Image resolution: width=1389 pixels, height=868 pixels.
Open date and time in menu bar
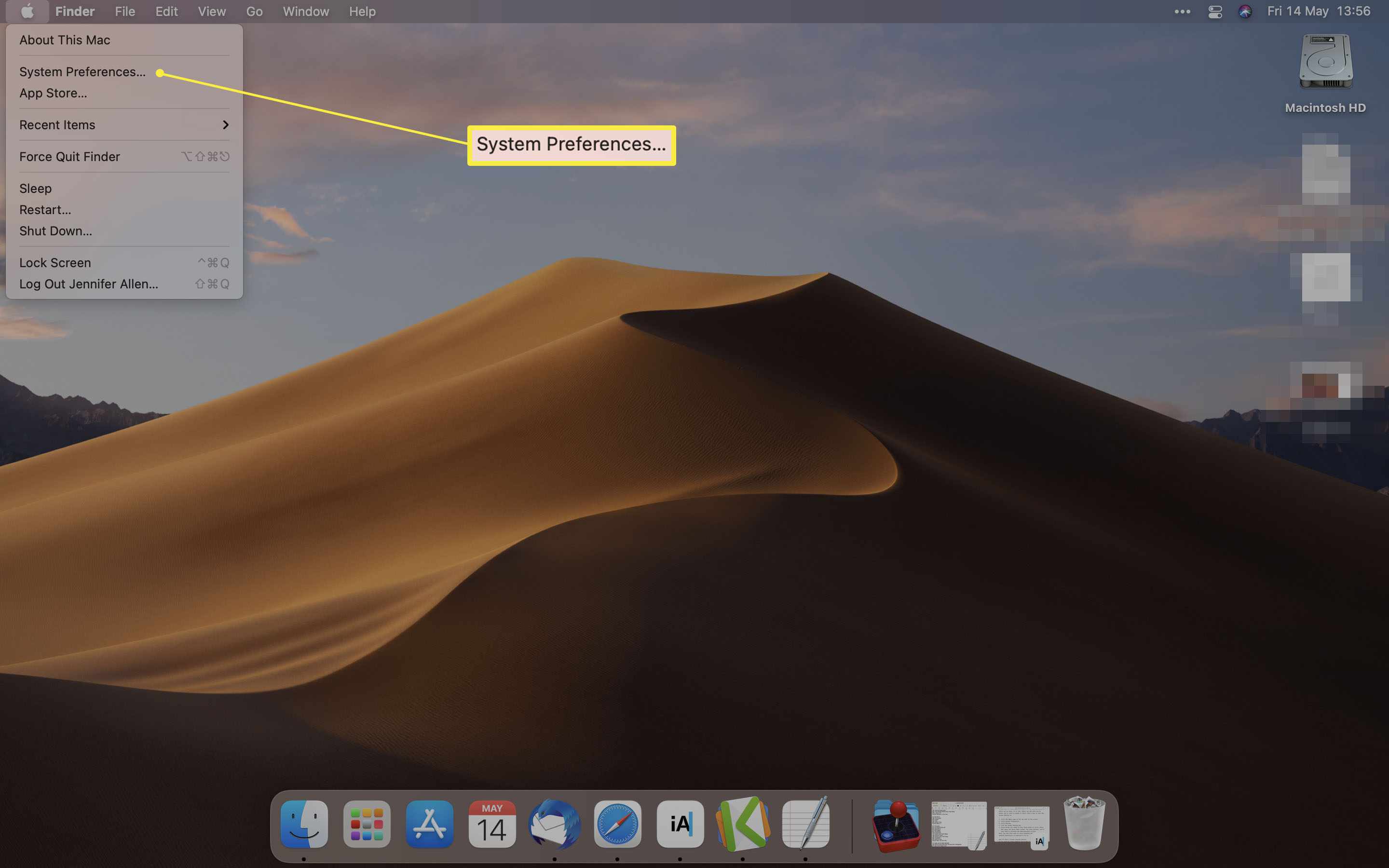1319,12
